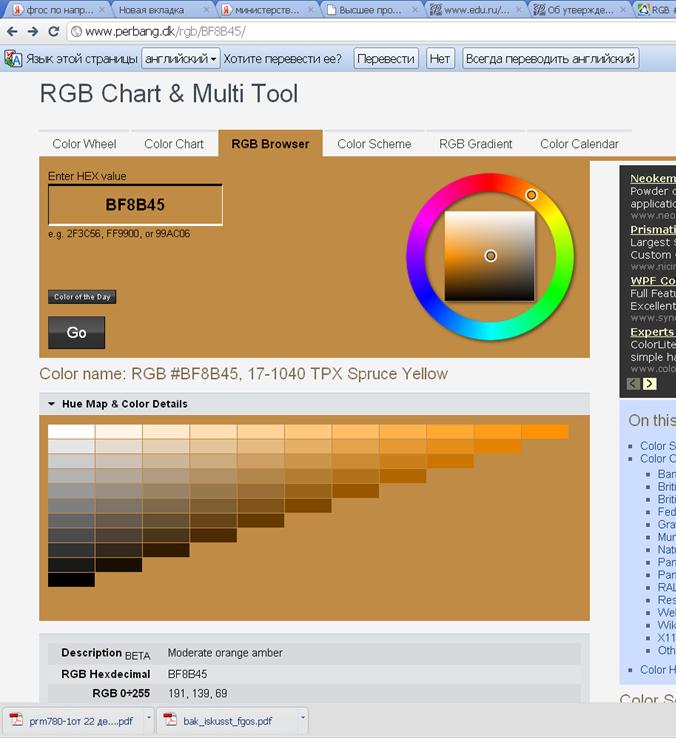
Task: Reload the page with the refresh icon
Action: tap(54, 32)
